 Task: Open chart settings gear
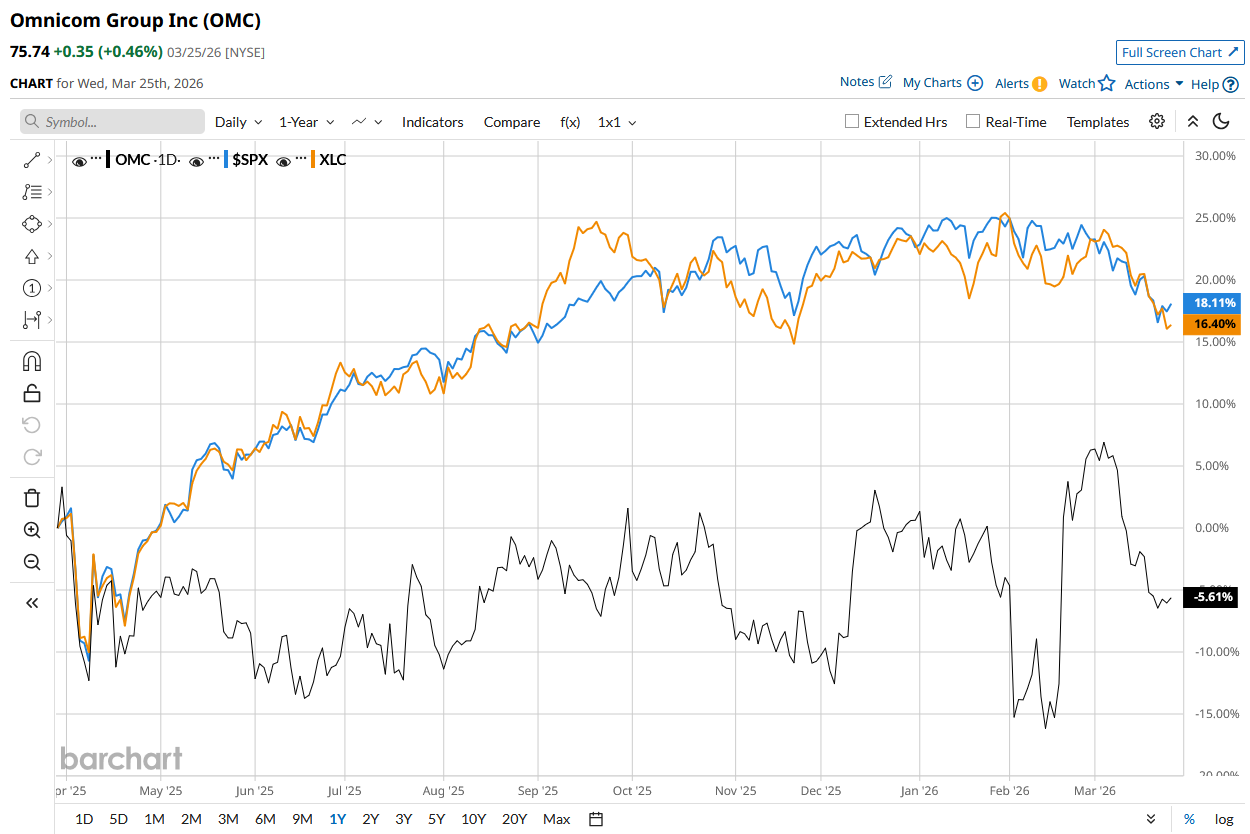1157,121
